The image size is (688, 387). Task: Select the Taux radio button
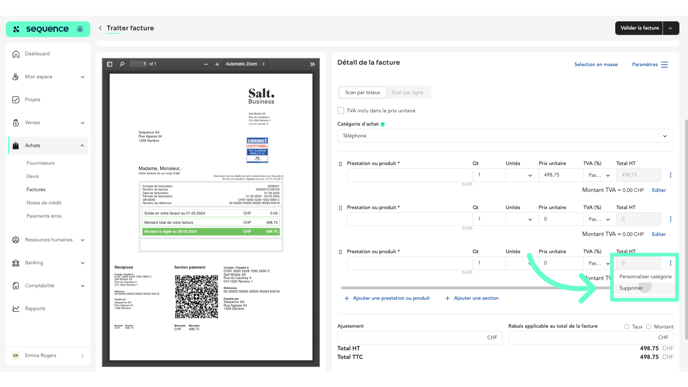(627, 327)
